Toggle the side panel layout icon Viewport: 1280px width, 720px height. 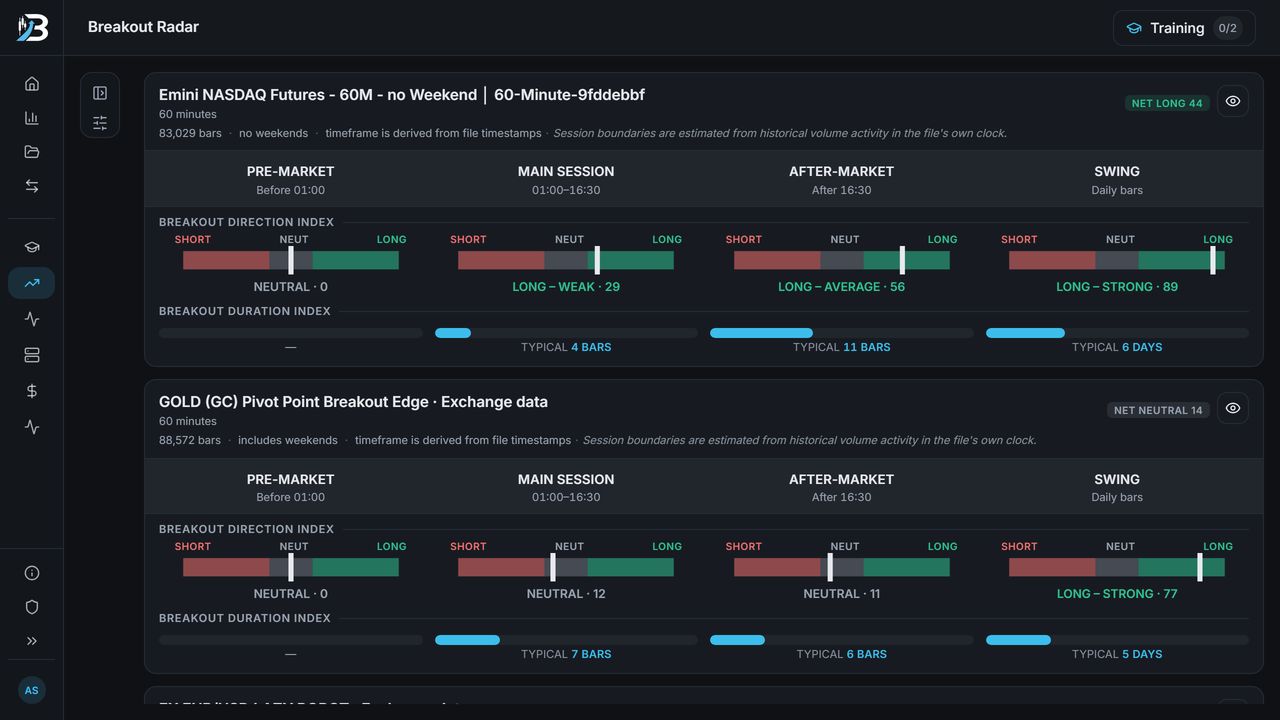click(x=100, y=93)
